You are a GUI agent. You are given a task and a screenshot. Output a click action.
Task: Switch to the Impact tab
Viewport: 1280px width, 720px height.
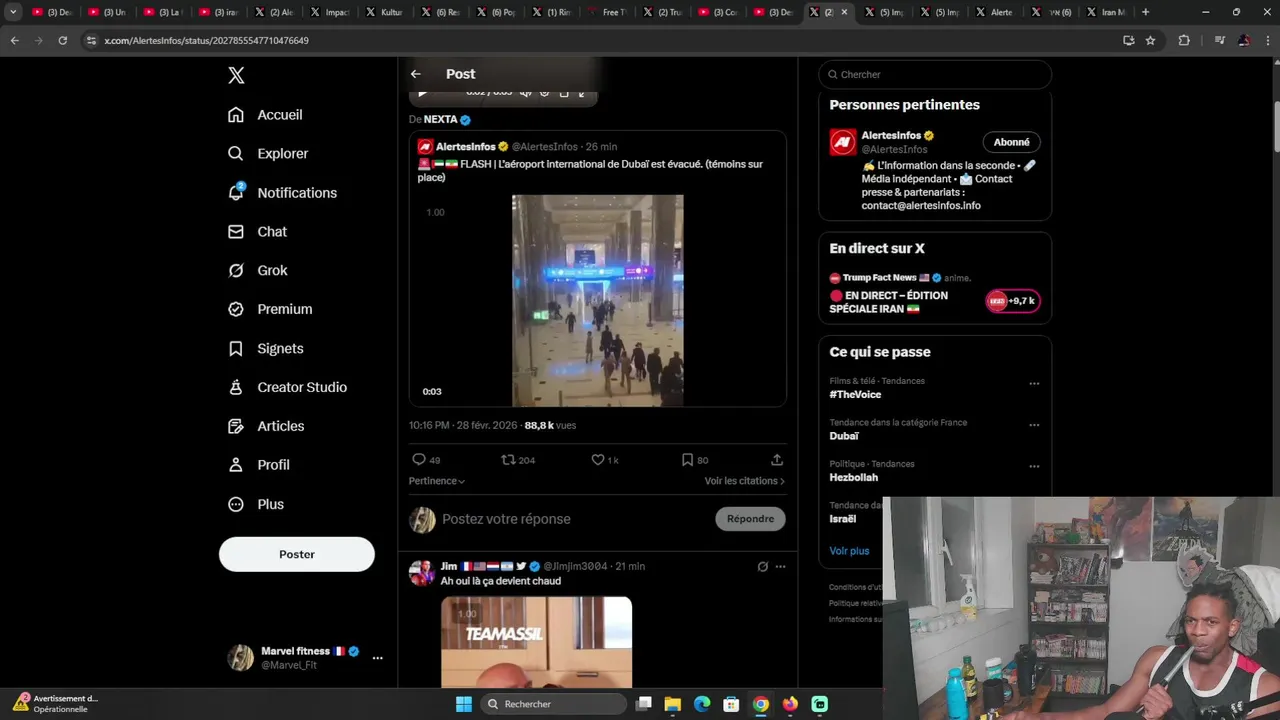pos(329,12)
